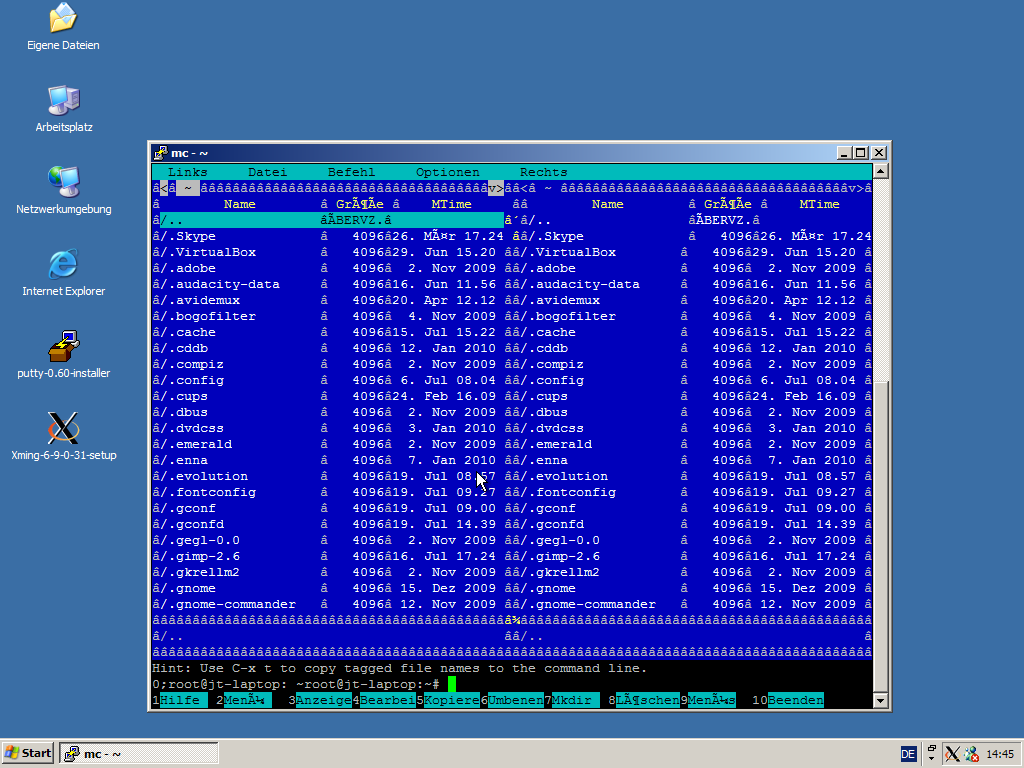Open the Optionen menu in mc
Image resolution: width=1024 pixels, height=768 pixels.
tap(447, 172)
